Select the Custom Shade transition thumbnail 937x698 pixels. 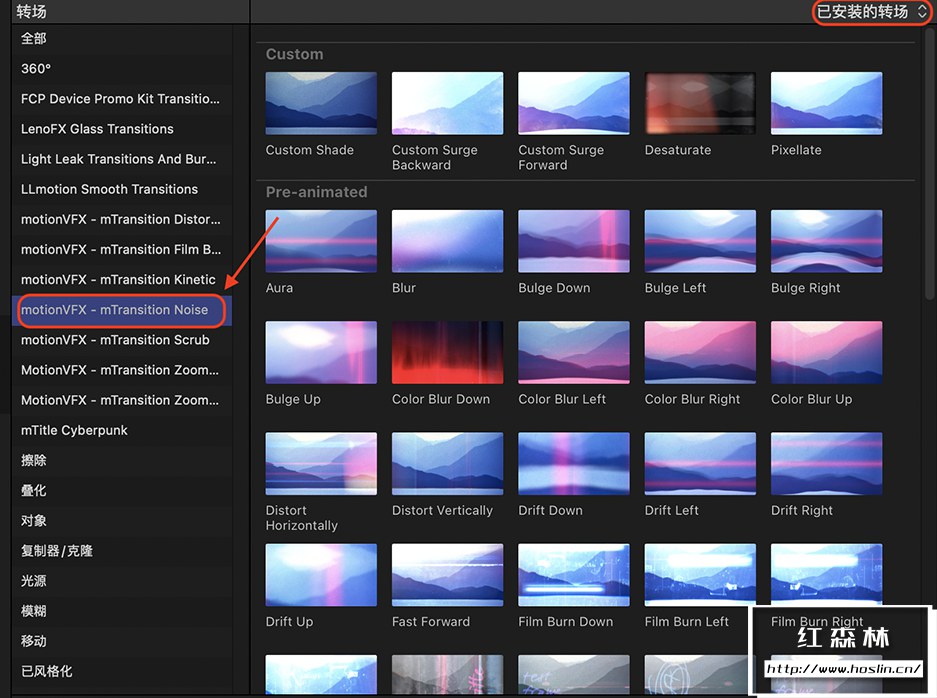[321, 103]
